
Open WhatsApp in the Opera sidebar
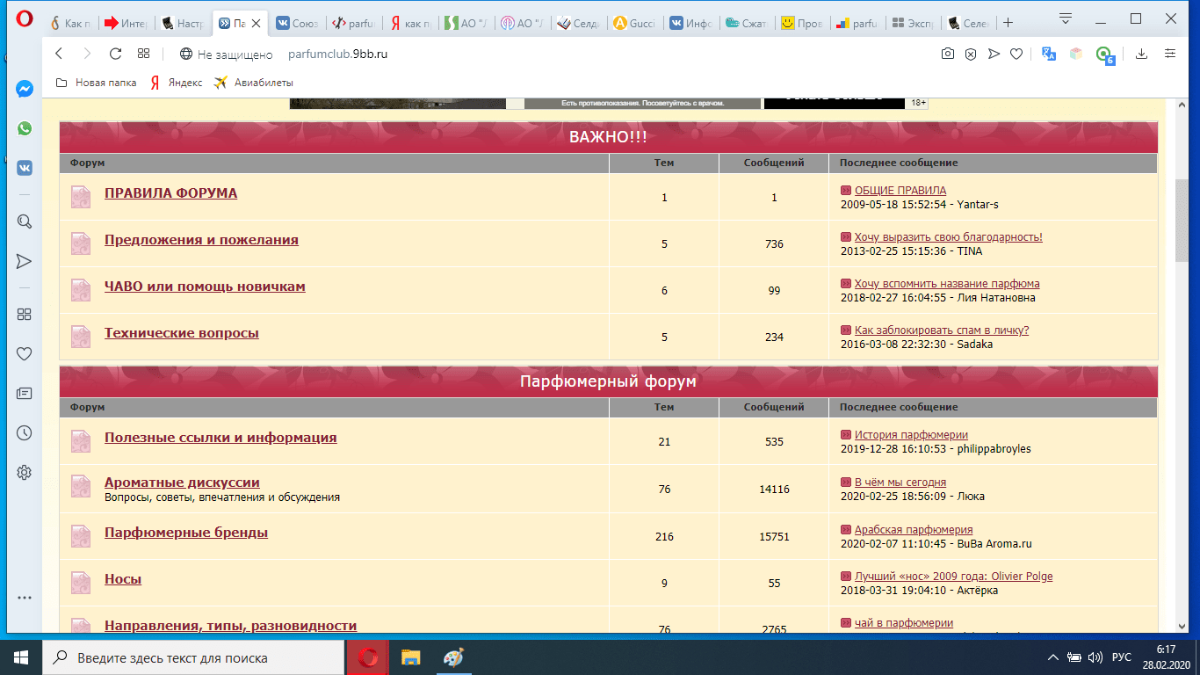tap(24, 128)
